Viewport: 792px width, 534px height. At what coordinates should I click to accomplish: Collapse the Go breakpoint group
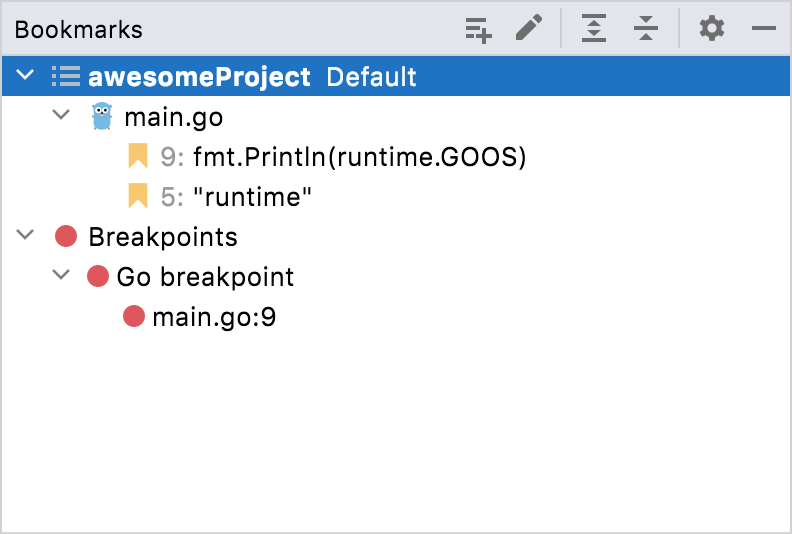(x=61, y=276)
